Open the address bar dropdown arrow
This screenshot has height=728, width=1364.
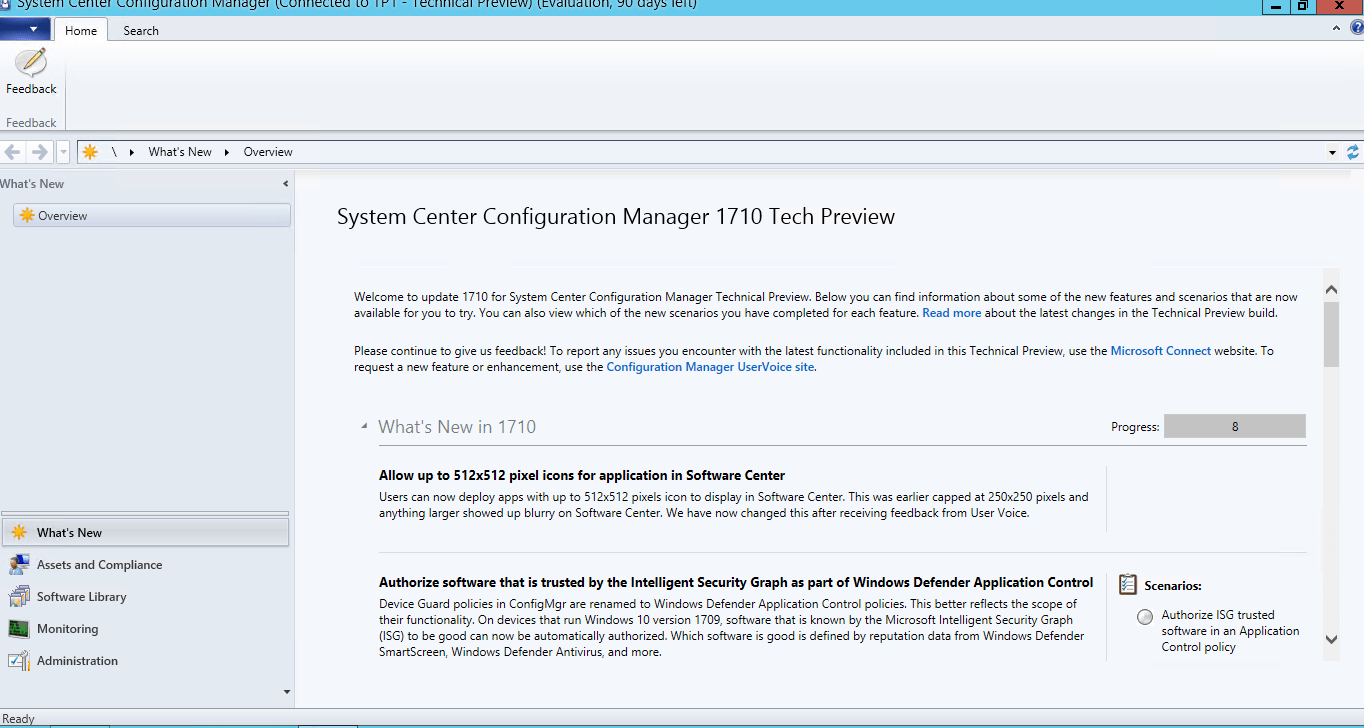(x=1332, y=153)
